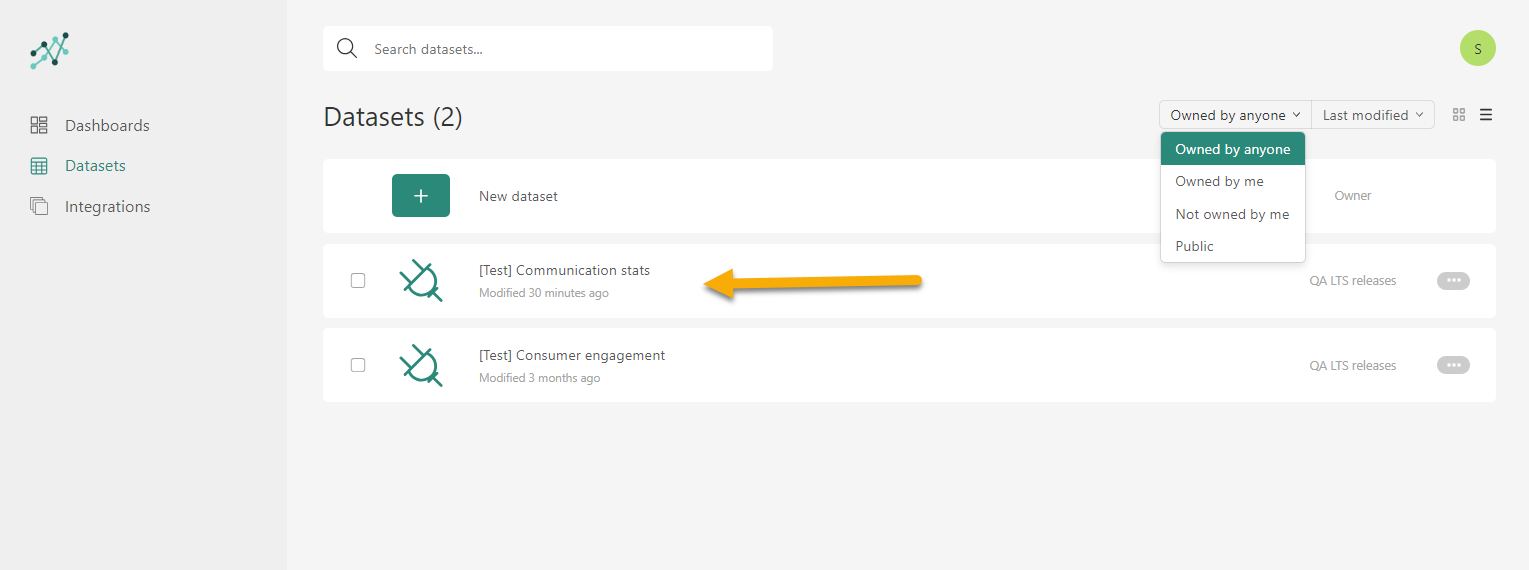
Task: Click the green plus new dataset button
Action: 421,196
